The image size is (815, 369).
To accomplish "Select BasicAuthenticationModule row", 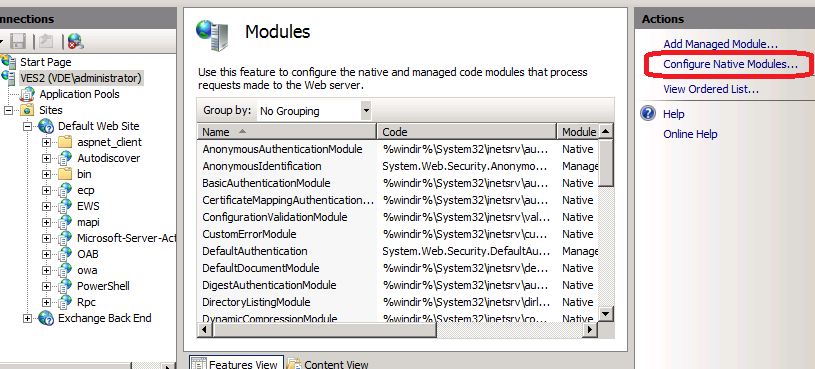I will 398,183.
